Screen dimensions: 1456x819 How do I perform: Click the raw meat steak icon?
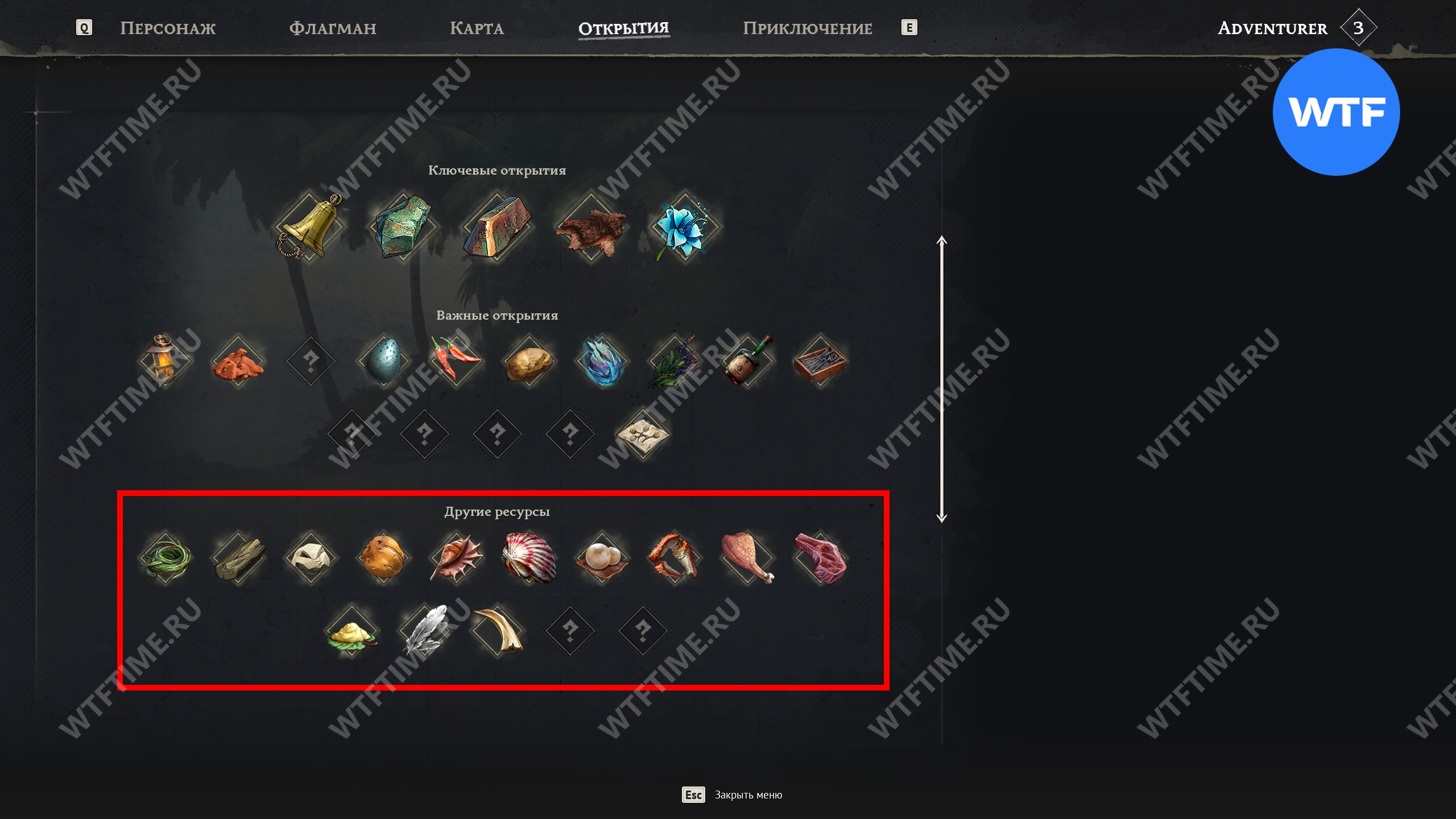[820, 557]
